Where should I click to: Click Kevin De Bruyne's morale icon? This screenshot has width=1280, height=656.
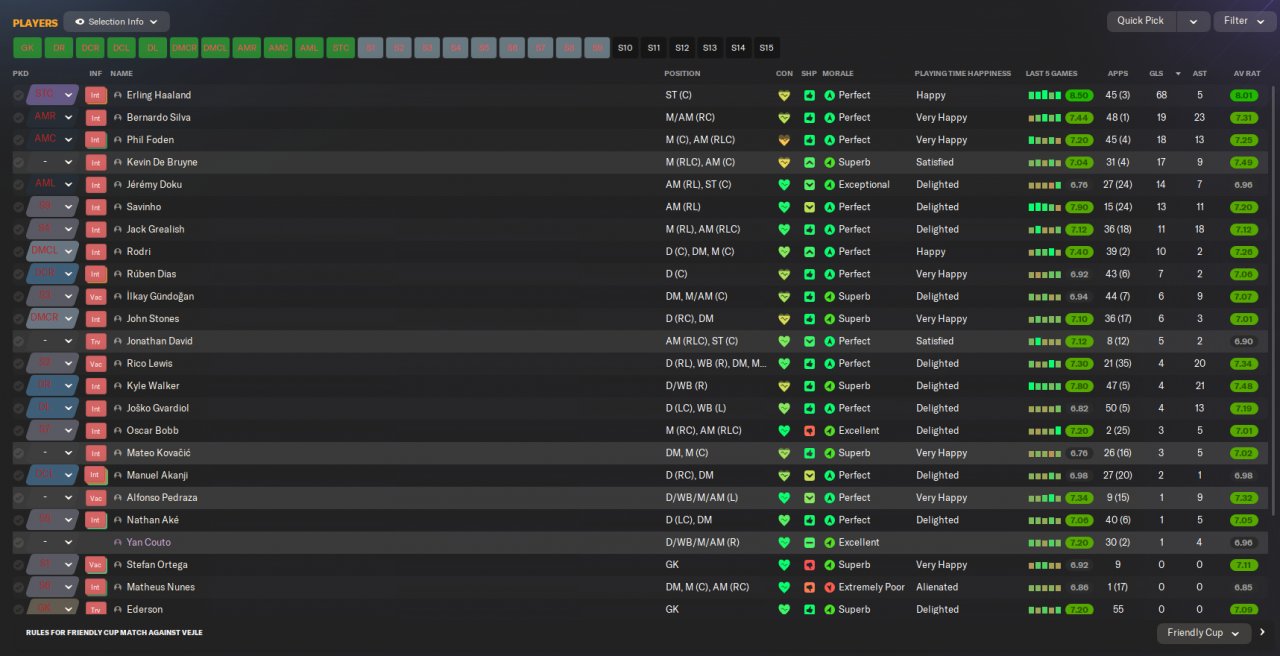coord(829,162)
